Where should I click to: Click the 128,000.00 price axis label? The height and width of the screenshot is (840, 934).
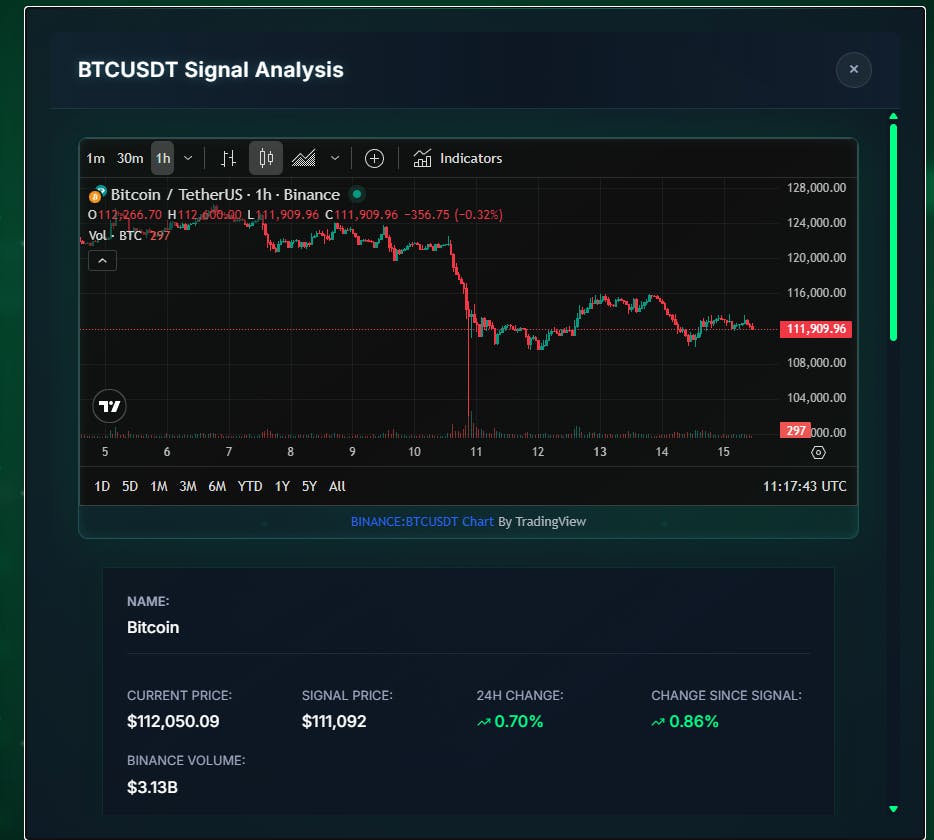click(816, 188)
